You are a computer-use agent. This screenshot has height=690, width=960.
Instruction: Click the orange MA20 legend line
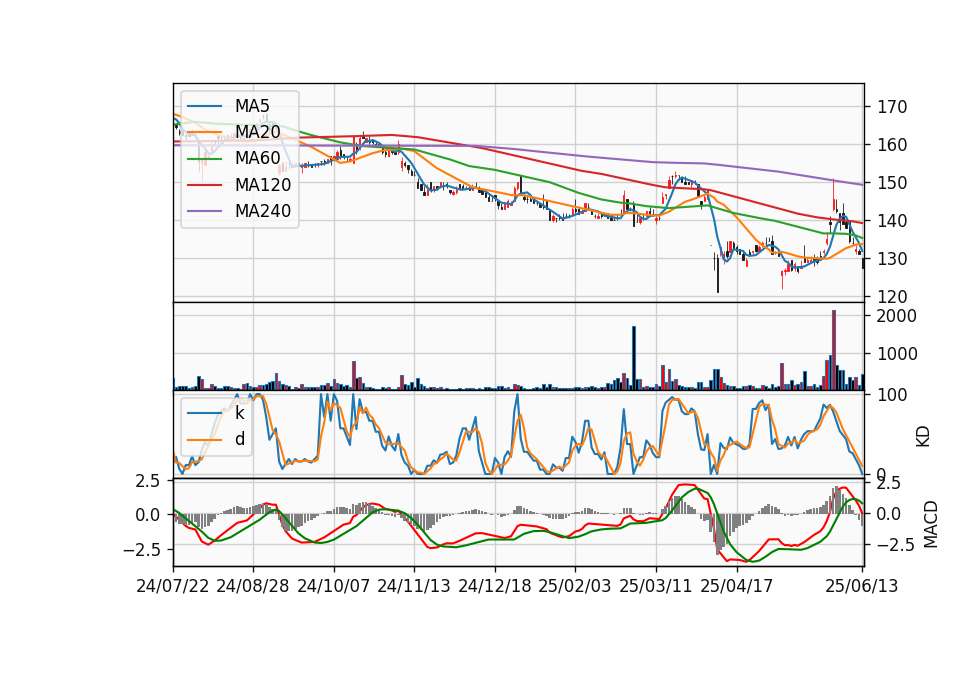(204, 132)
